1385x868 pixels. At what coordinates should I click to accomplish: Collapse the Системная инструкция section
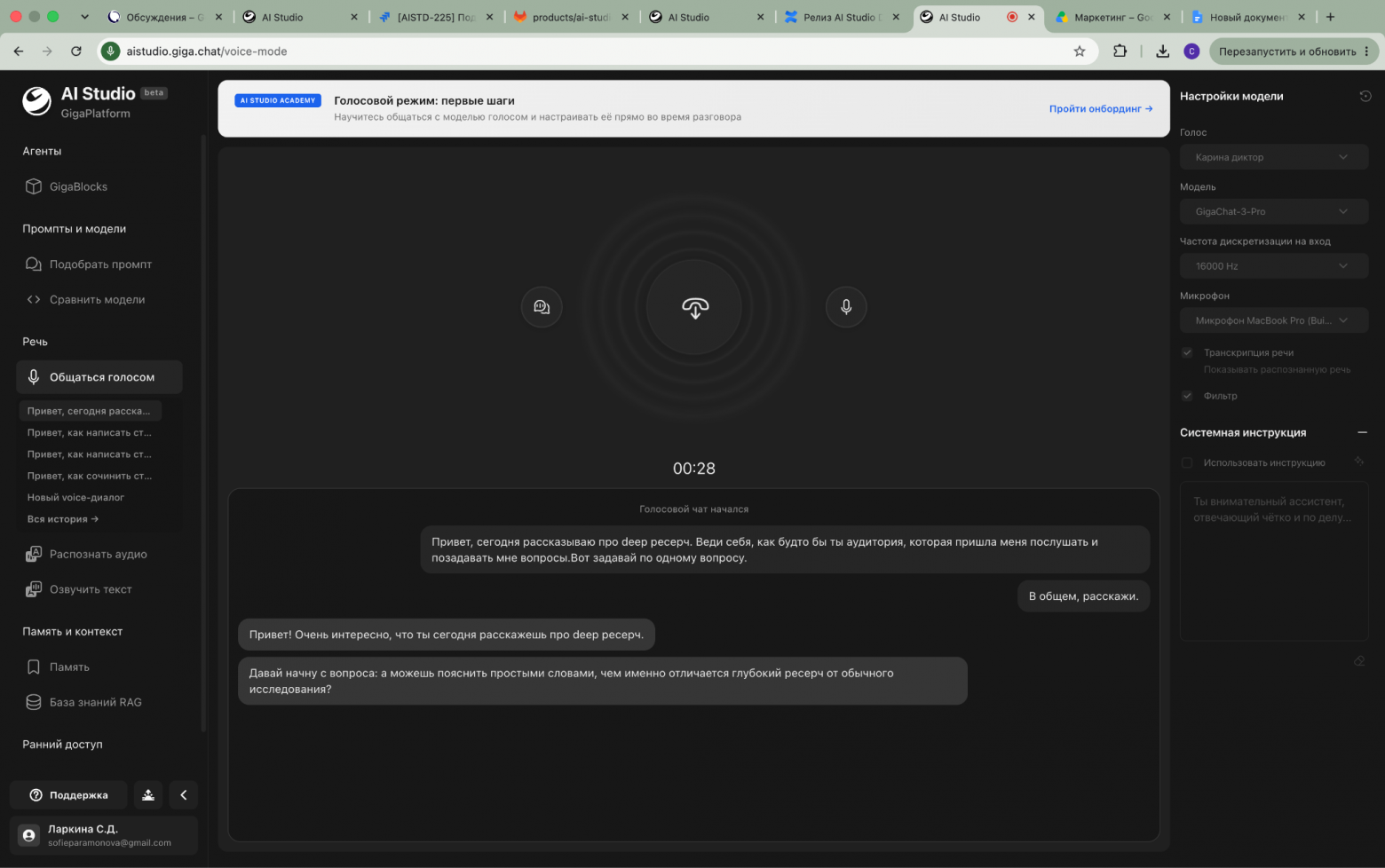click(1362, 432)
